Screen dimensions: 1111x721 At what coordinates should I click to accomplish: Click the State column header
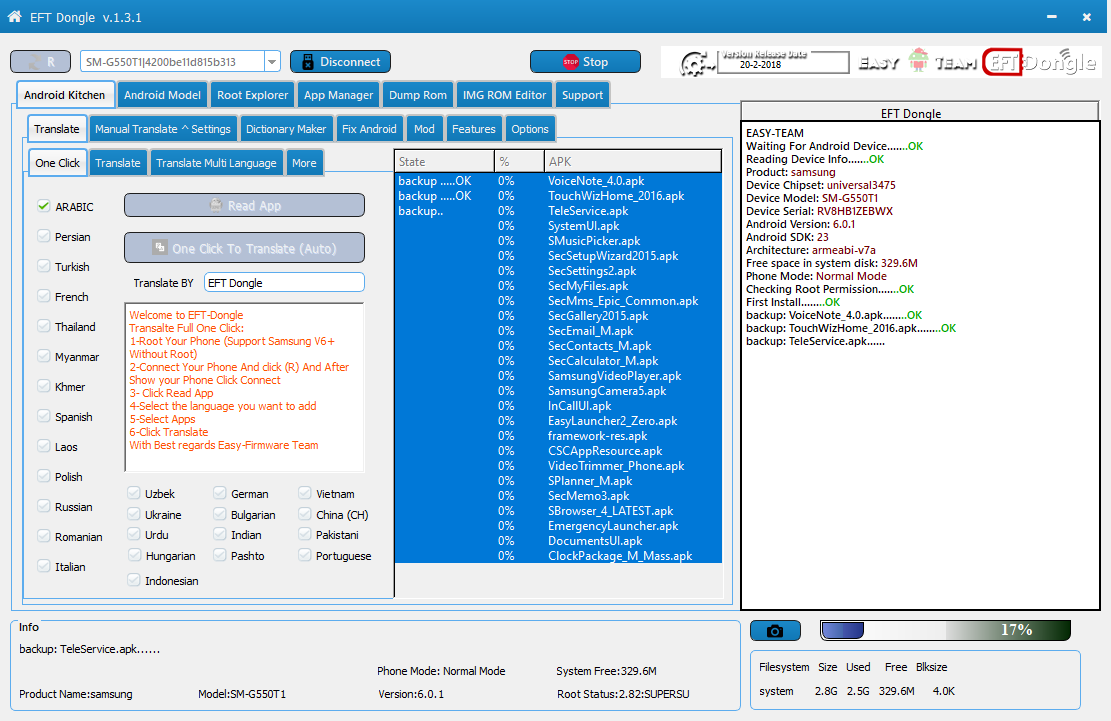[444, 161]
